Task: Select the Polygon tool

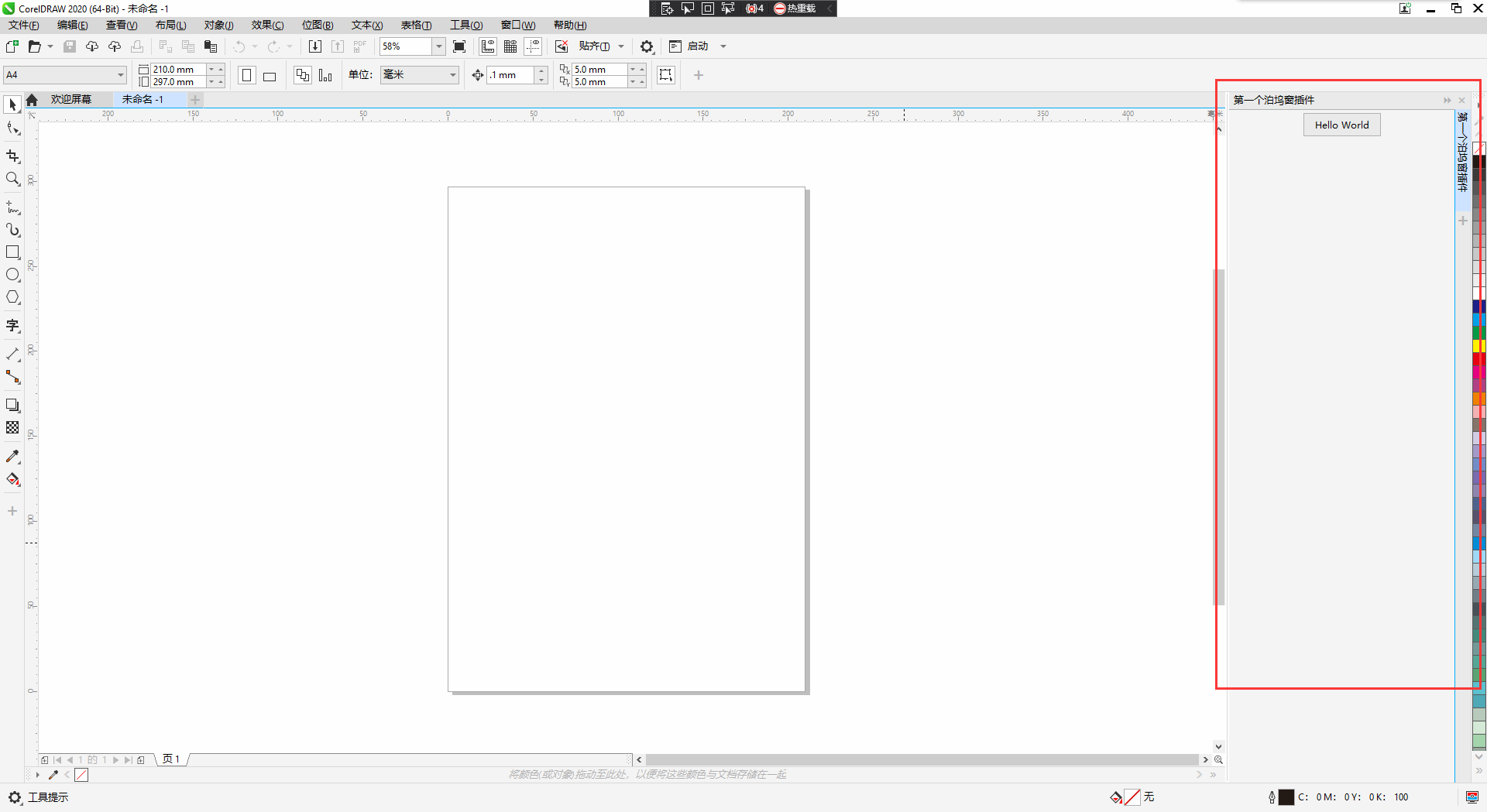Action: tap(12, 297)
